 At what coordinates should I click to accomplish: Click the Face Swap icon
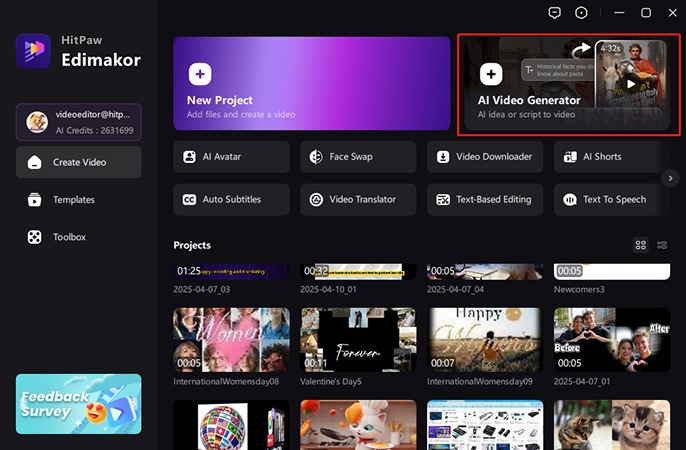coord(316,157)
